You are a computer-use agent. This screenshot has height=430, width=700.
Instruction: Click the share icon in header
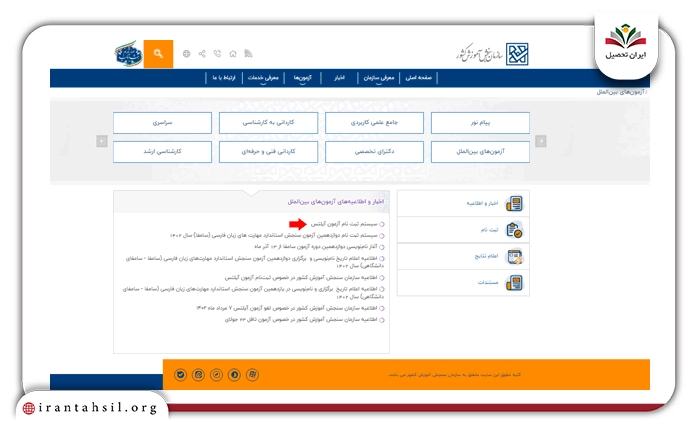[202, 54]
